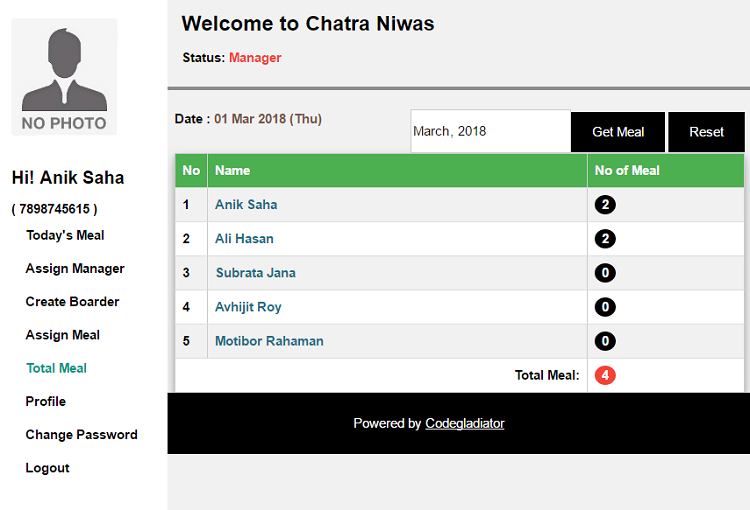Go to Change Password
This screenshot has width=750, height=510.
[82, 434]
